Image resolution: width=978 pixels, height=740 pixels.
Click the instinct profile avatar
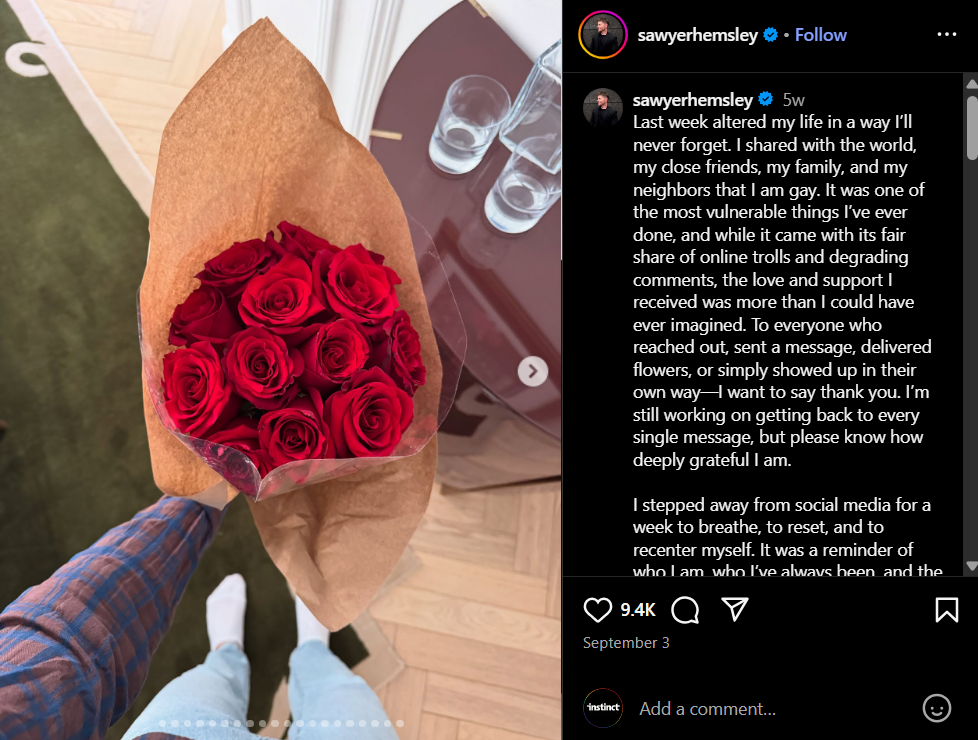click(x=603, y=708)
